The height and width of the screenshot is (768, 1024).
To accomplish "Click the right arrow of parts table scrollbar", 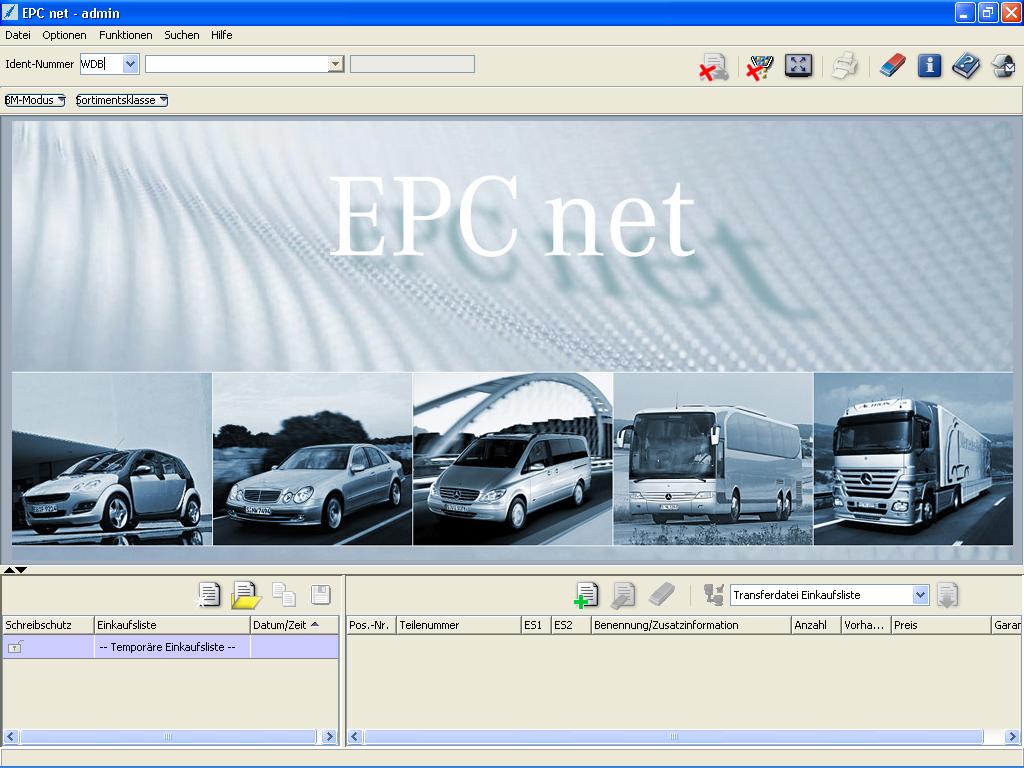I will pyautogui.click(x=1013, y=737).
